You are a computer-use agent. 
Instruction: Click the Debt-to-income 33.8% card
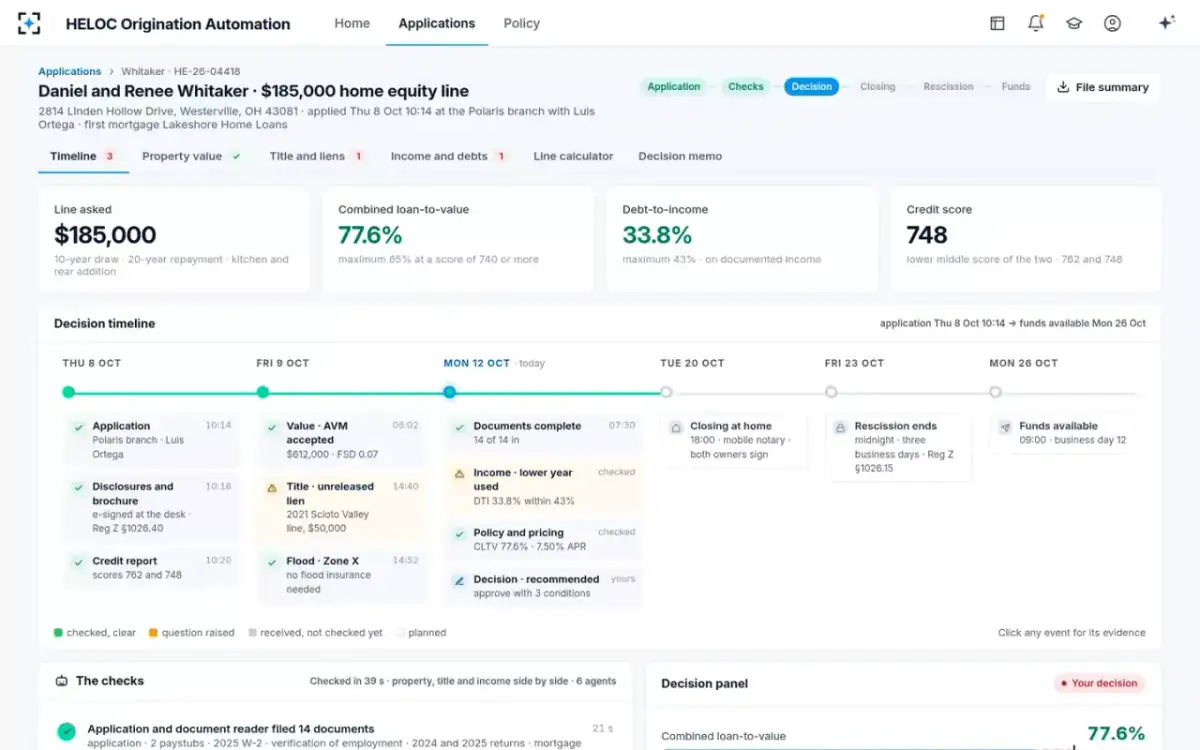tap(742, 239)
